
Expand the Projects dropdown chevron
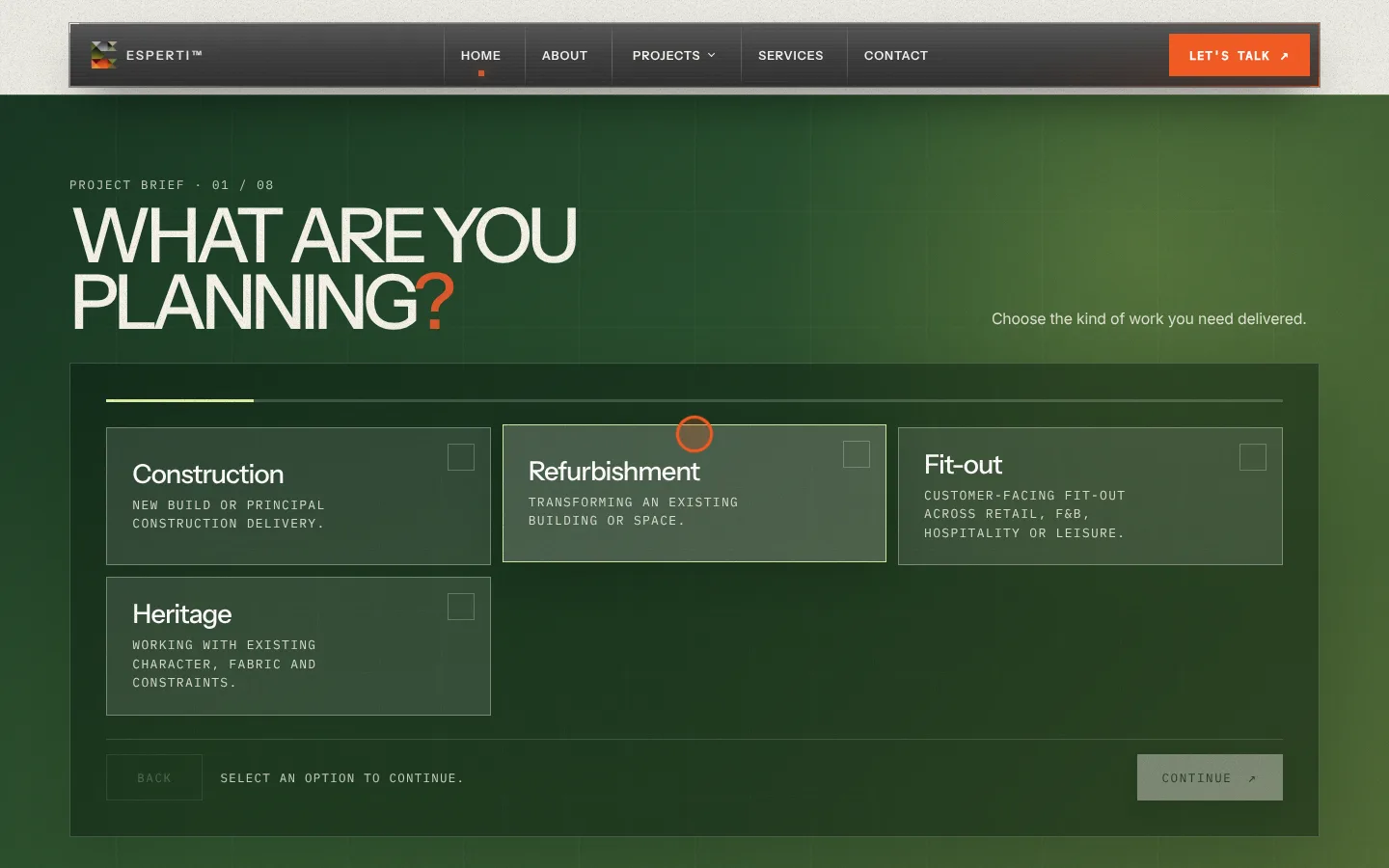click(x=712, y=55)
